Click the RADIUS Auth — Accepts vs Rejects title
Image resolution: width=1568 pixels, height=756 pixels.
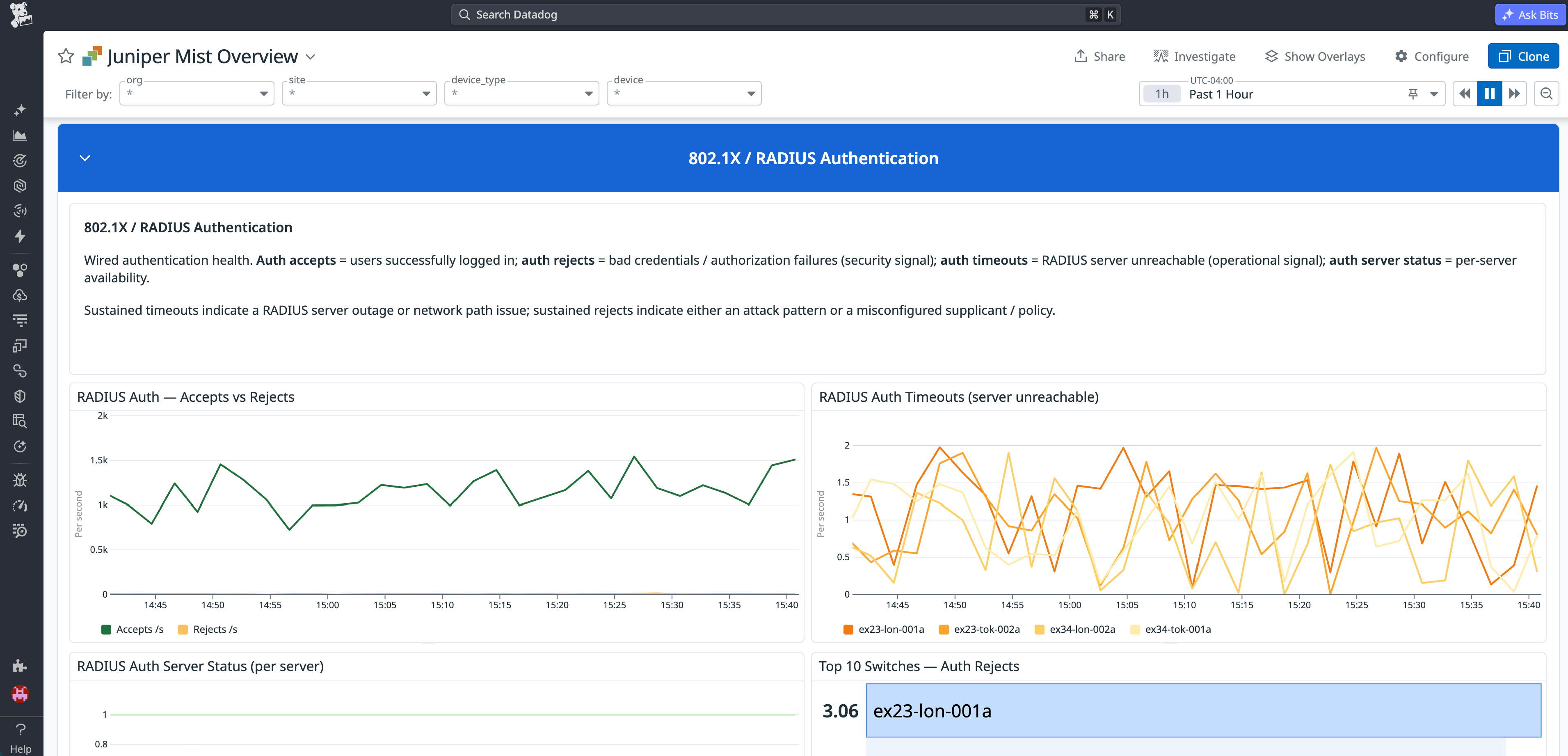pyautogui.click(x=186, y=396)
